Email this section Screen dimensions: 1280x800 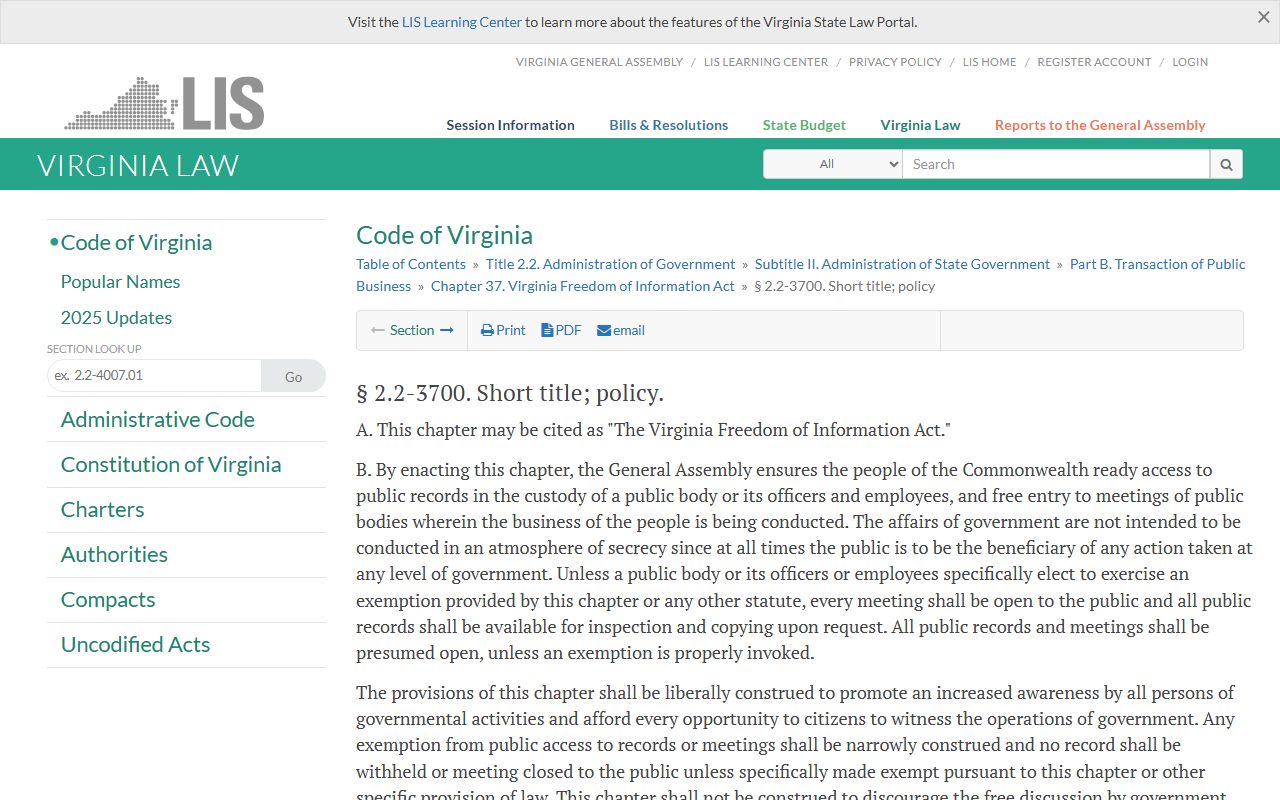pyautogui.click(x=621, y=330)
